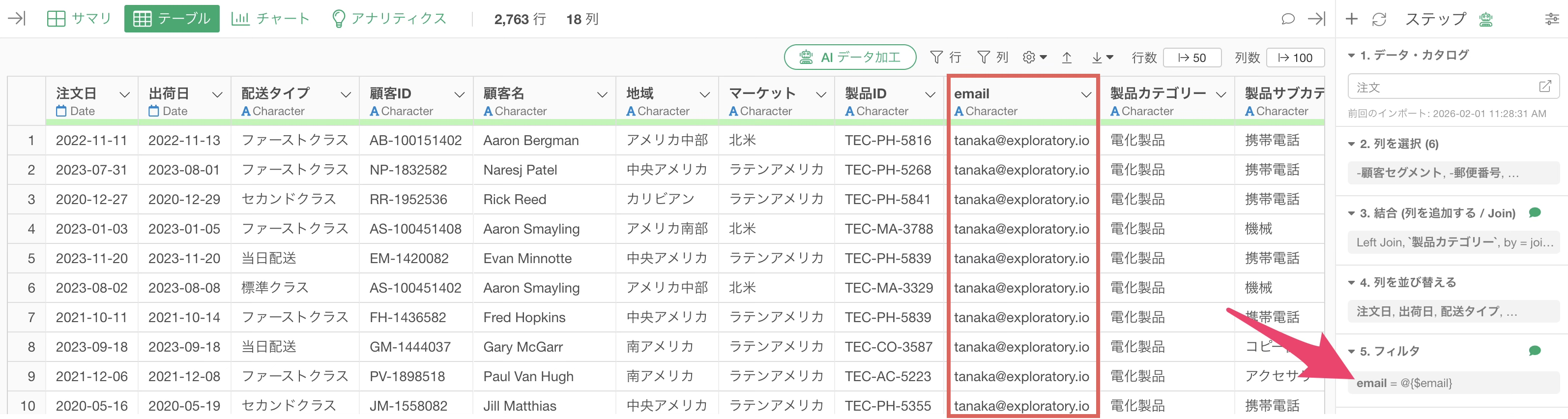Screen dimensions: 1568x419
Task: Collapse the 5. フィルタ step
Action: (1351, 352)
